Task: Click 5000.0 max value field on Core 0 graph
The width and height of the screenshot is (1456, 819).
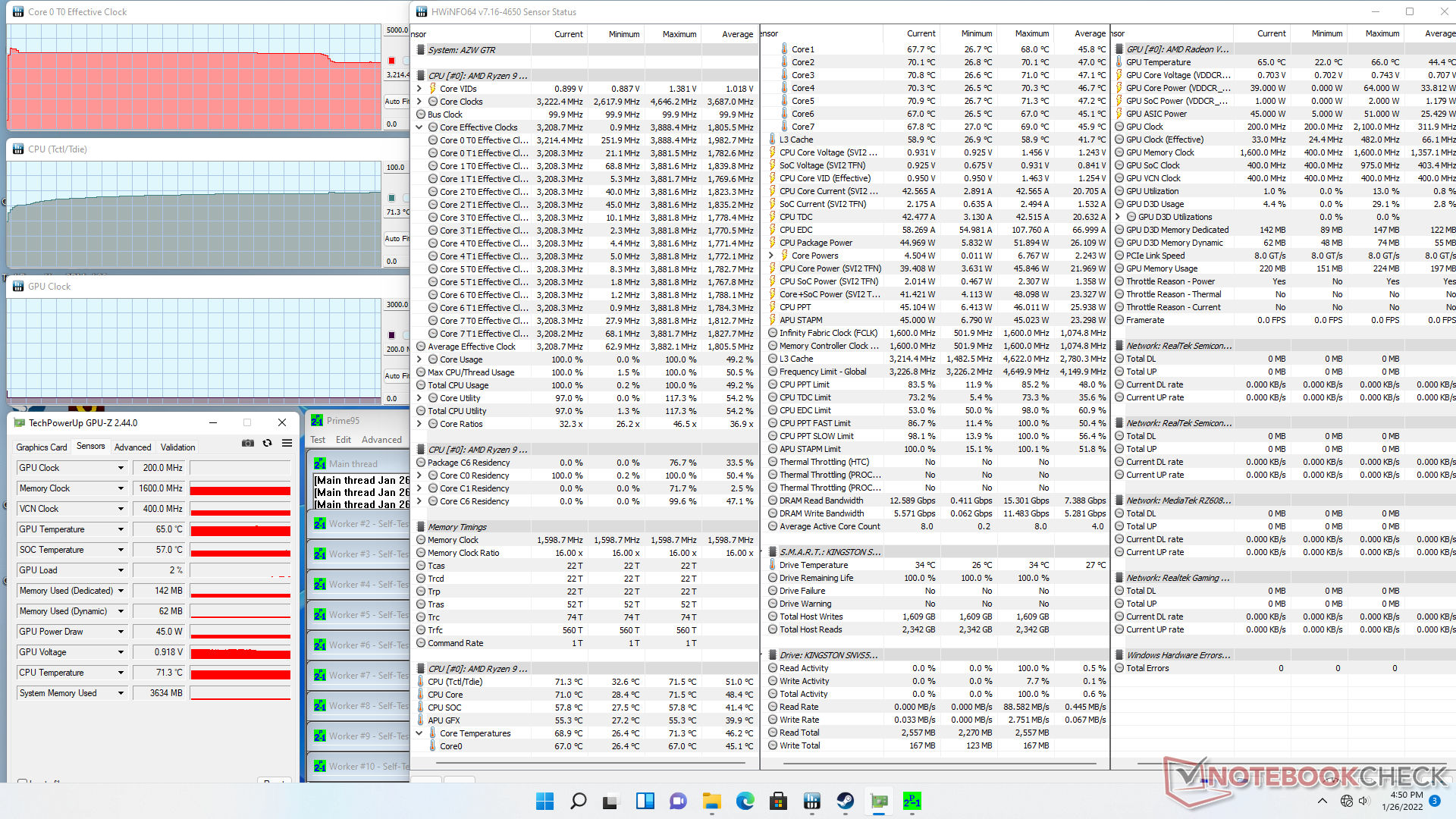Action: click(x=396, y=30)
